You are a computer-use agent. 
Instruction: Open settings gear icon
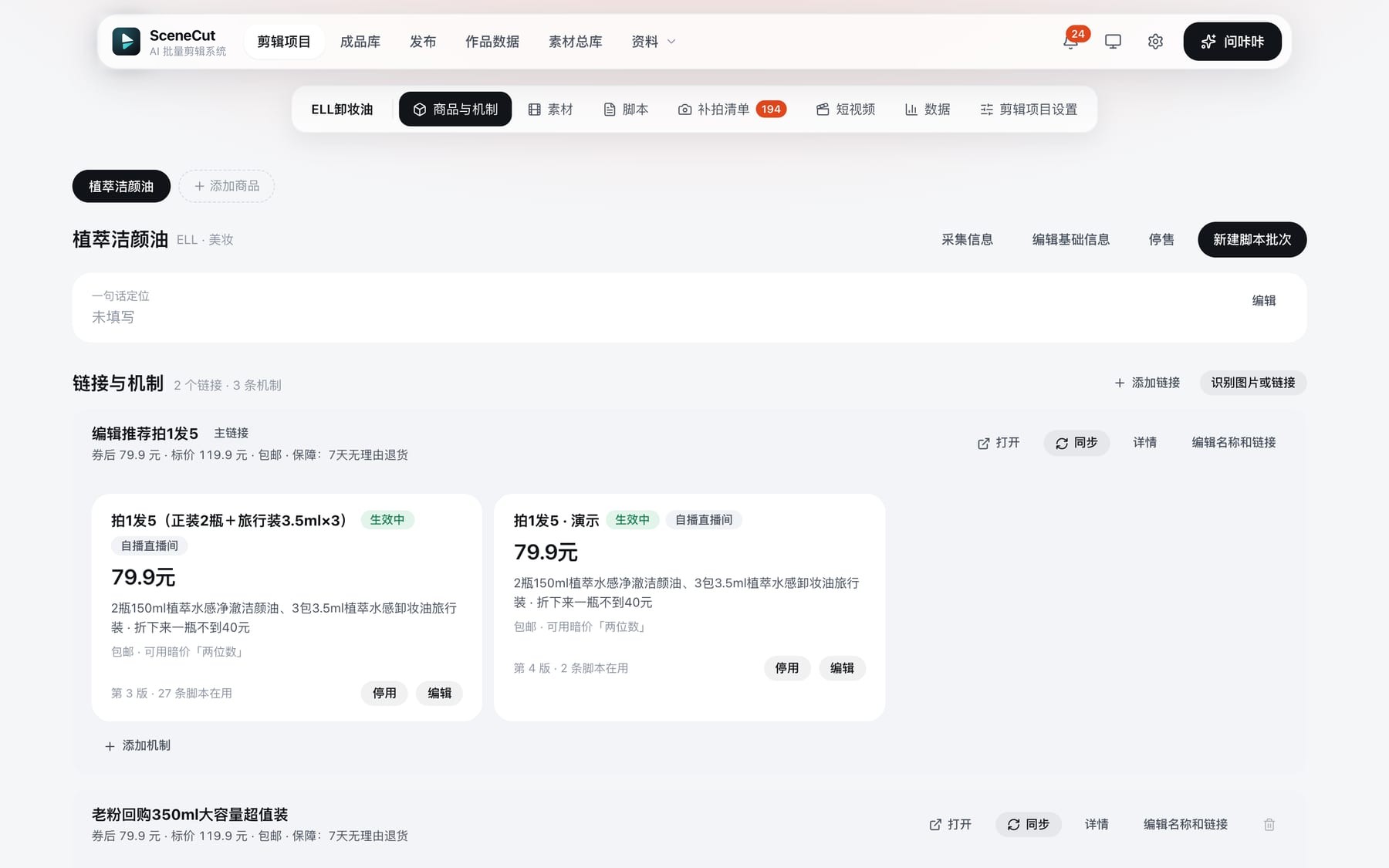click(1155, 42)
